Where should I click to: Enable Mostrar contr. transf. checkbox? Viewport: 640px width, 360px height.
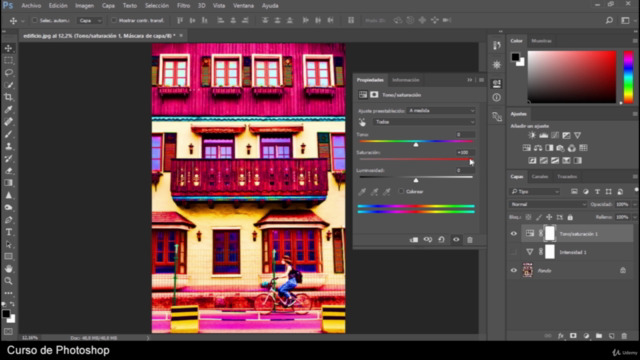[x=114, y=20]
